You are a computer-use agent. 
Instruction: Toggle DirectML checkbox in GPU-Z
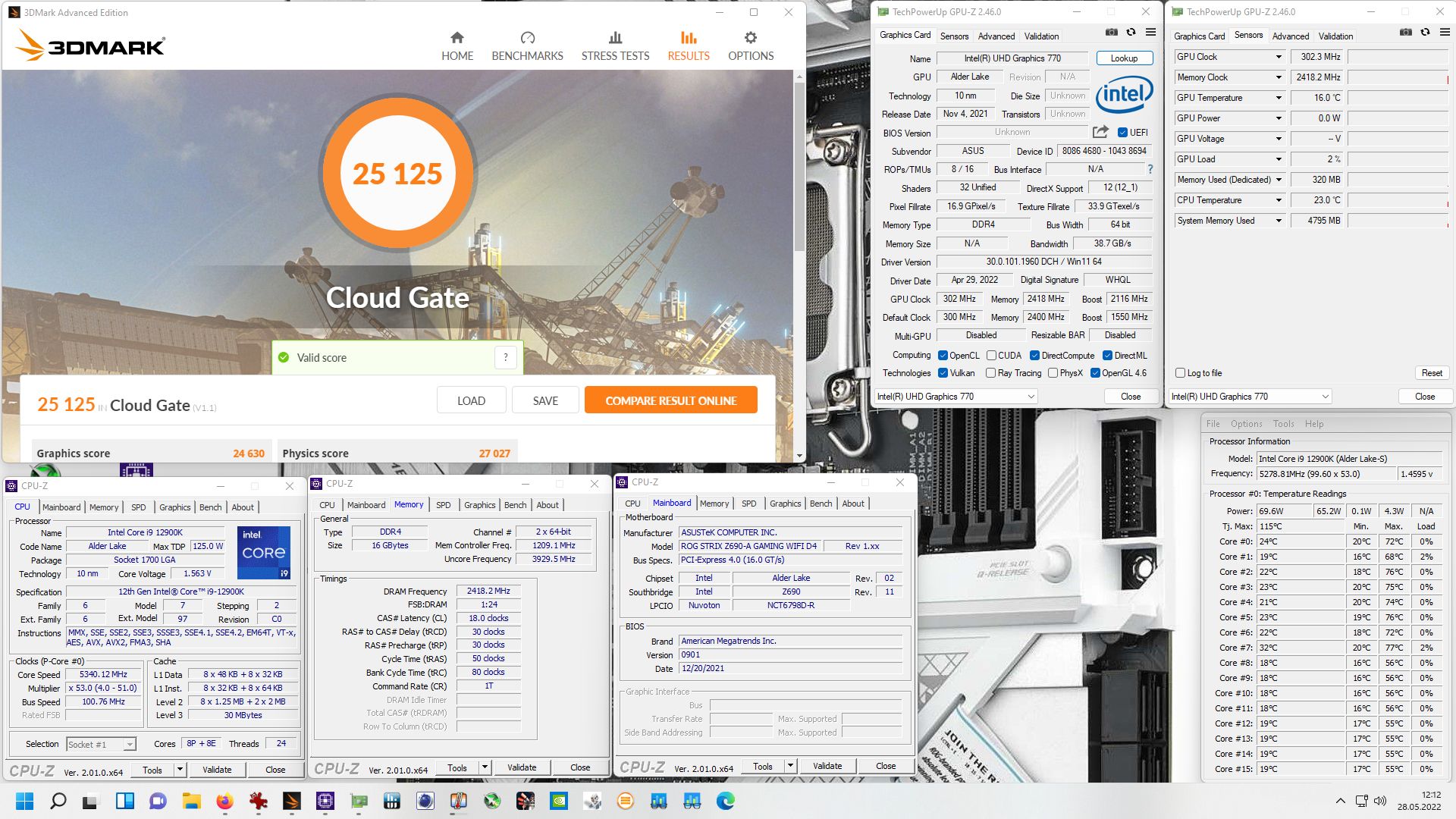click(x=1107, y=355)
